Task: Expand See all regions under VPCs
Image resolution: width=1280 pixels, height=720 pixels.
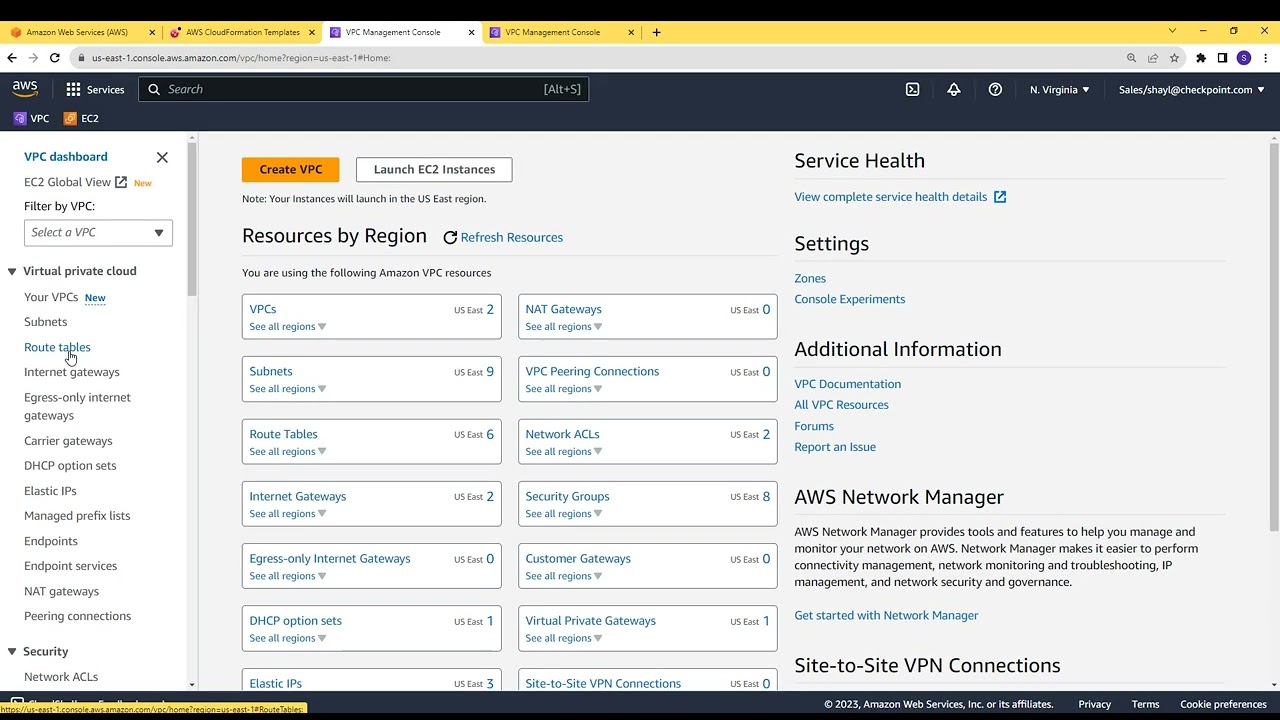Action: 288,327
